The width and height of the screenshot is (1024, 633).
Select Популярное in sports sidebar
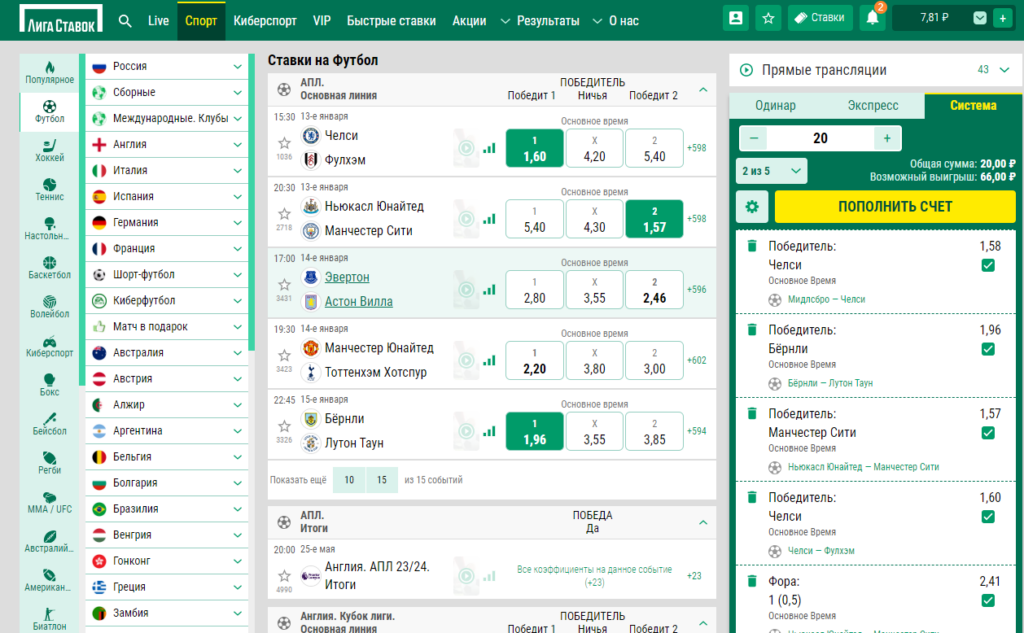pyautogui.click(x=50, y=73)
